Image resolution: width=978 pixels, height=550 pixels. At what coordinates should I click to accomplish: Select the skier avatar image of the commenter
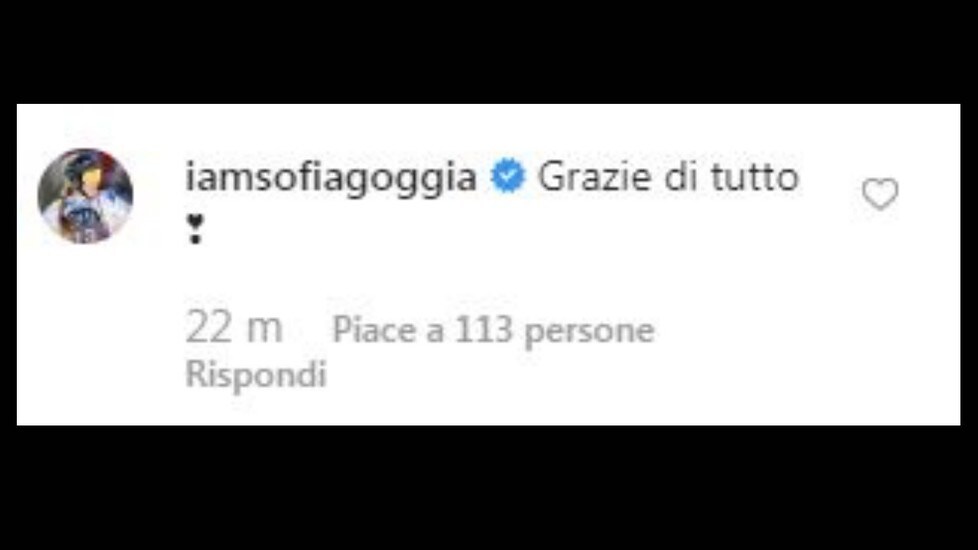tap(85, 196)
